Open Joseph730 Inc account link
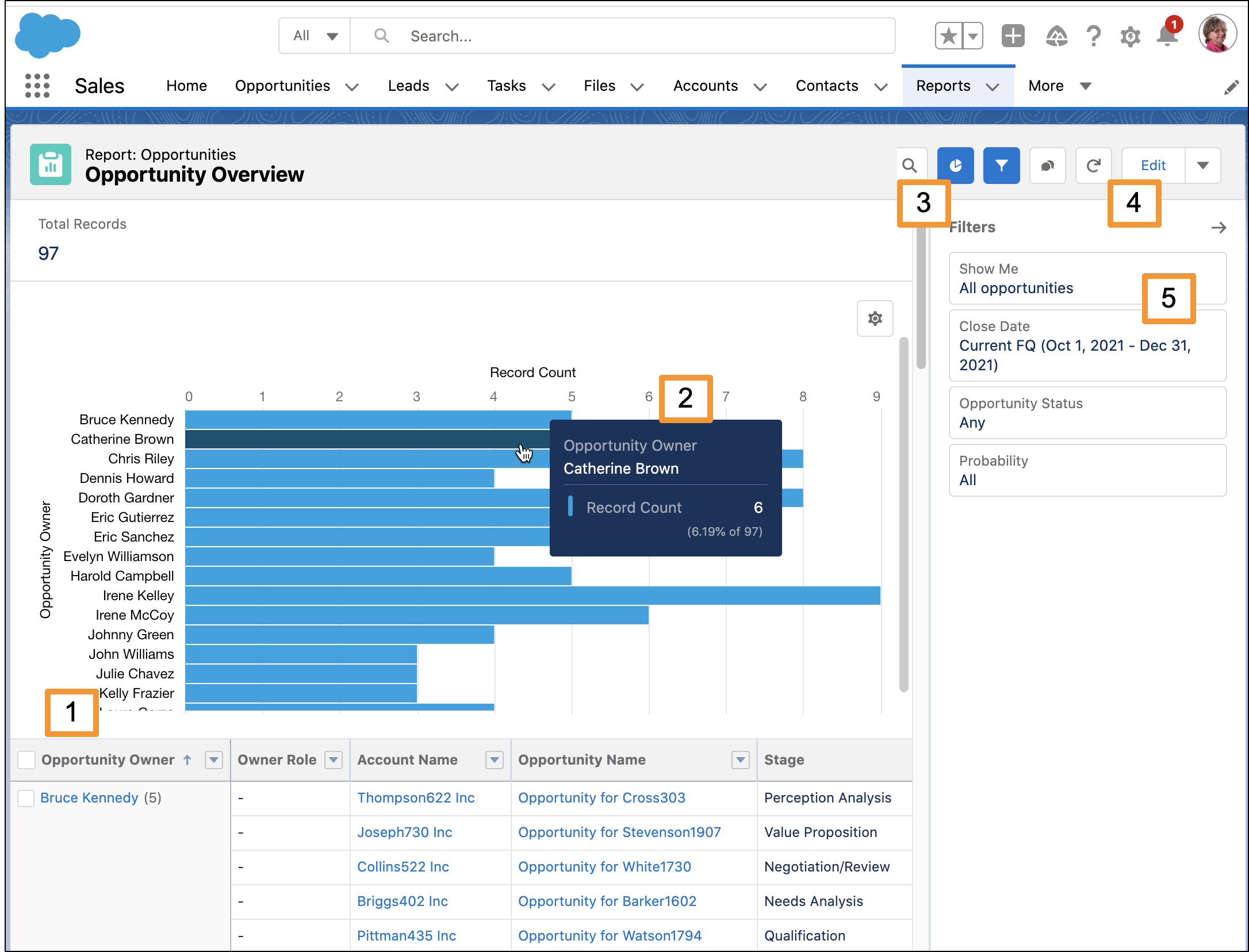This screenshot has width=1249, height=952. click(x=404, y=832)
